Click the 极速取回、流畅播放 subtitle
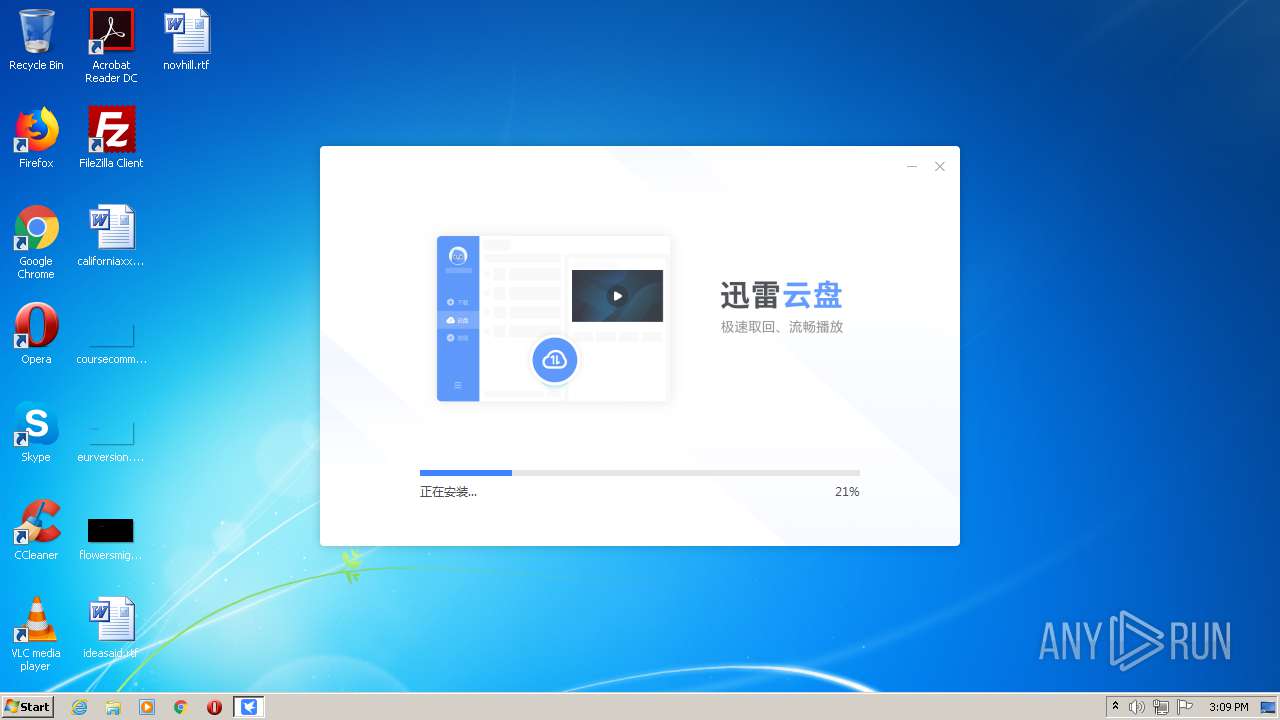Viewport: 1280px width, 720px height. pos(782,327)
